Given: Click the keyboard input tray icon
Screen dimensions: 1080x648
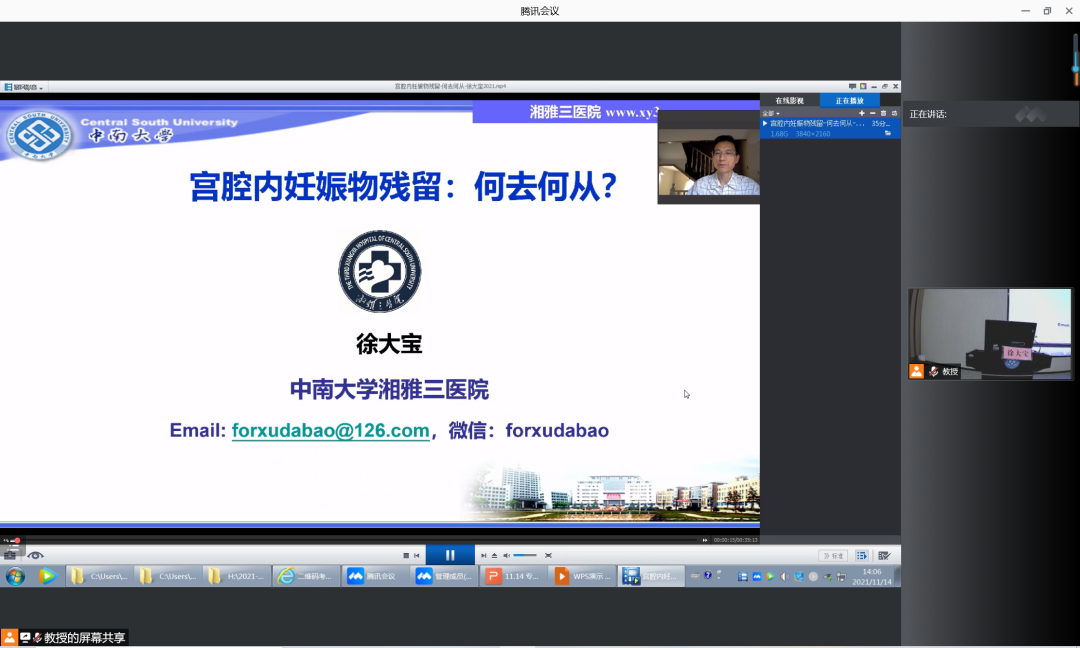Looking at the screenshot, I should (695, 576).
